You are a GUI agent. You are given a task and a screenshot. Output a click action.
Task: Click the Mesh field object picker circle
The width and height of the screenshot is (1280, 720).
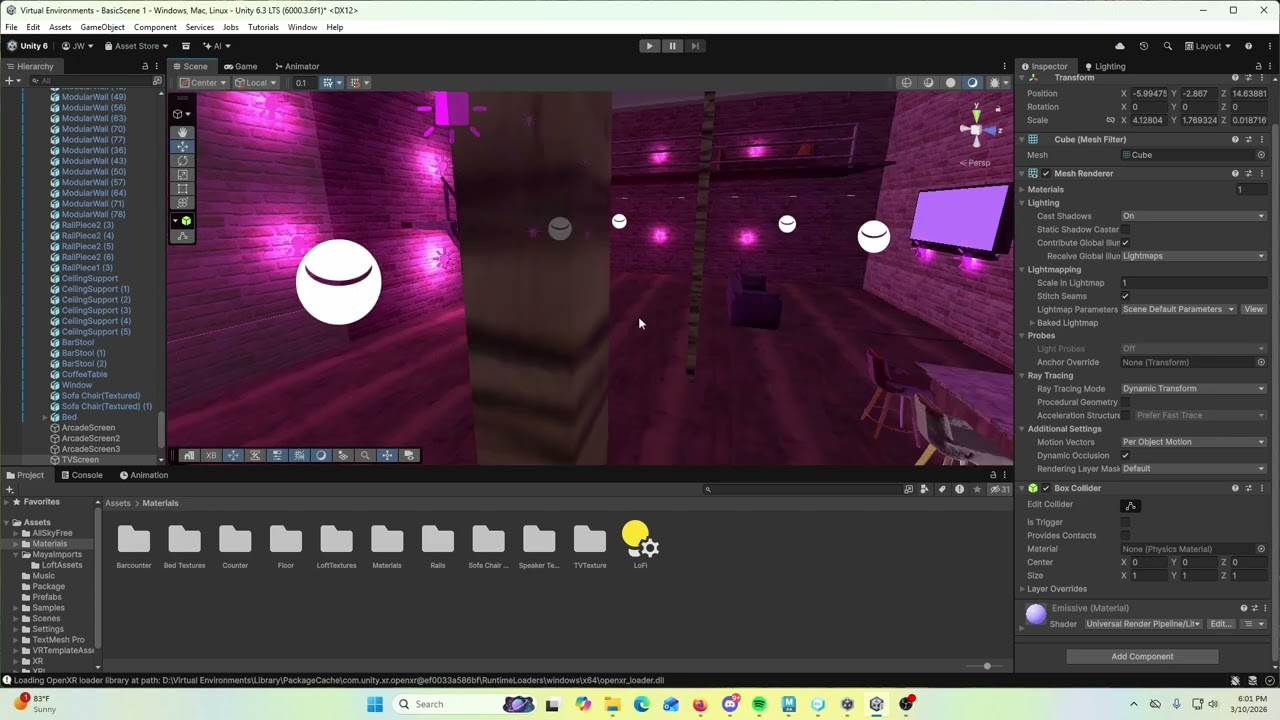point(1261,155)
